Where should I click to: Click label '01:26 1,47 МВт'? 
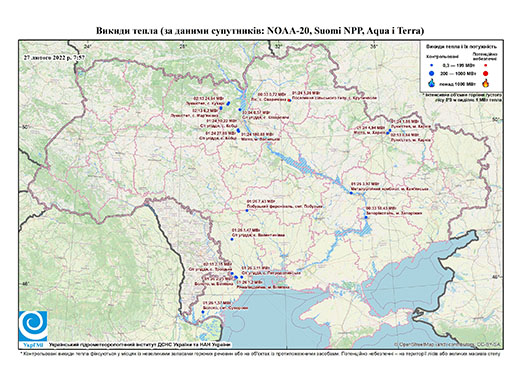point(246,230)
